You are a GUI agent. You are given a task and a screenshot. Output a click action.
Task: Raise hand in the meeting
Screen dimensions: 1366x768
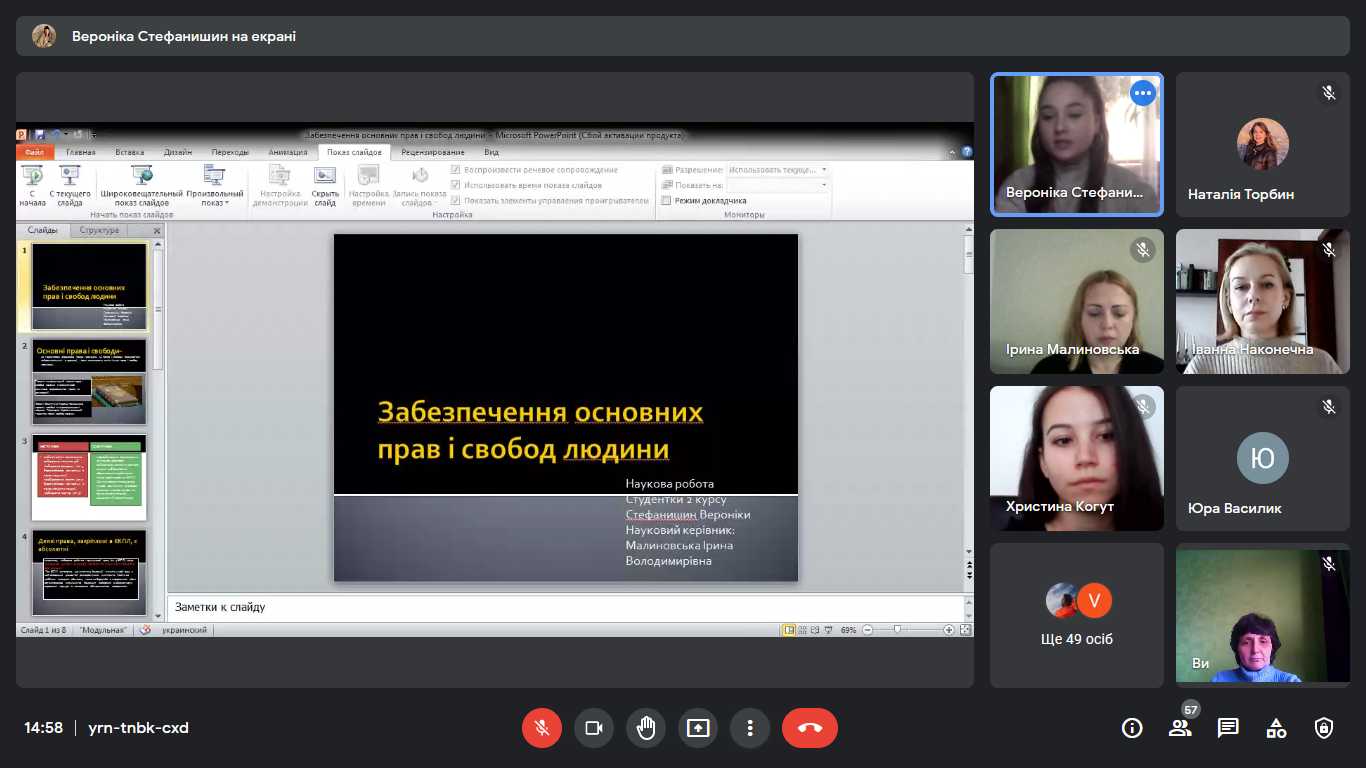(x=646, y=728)
